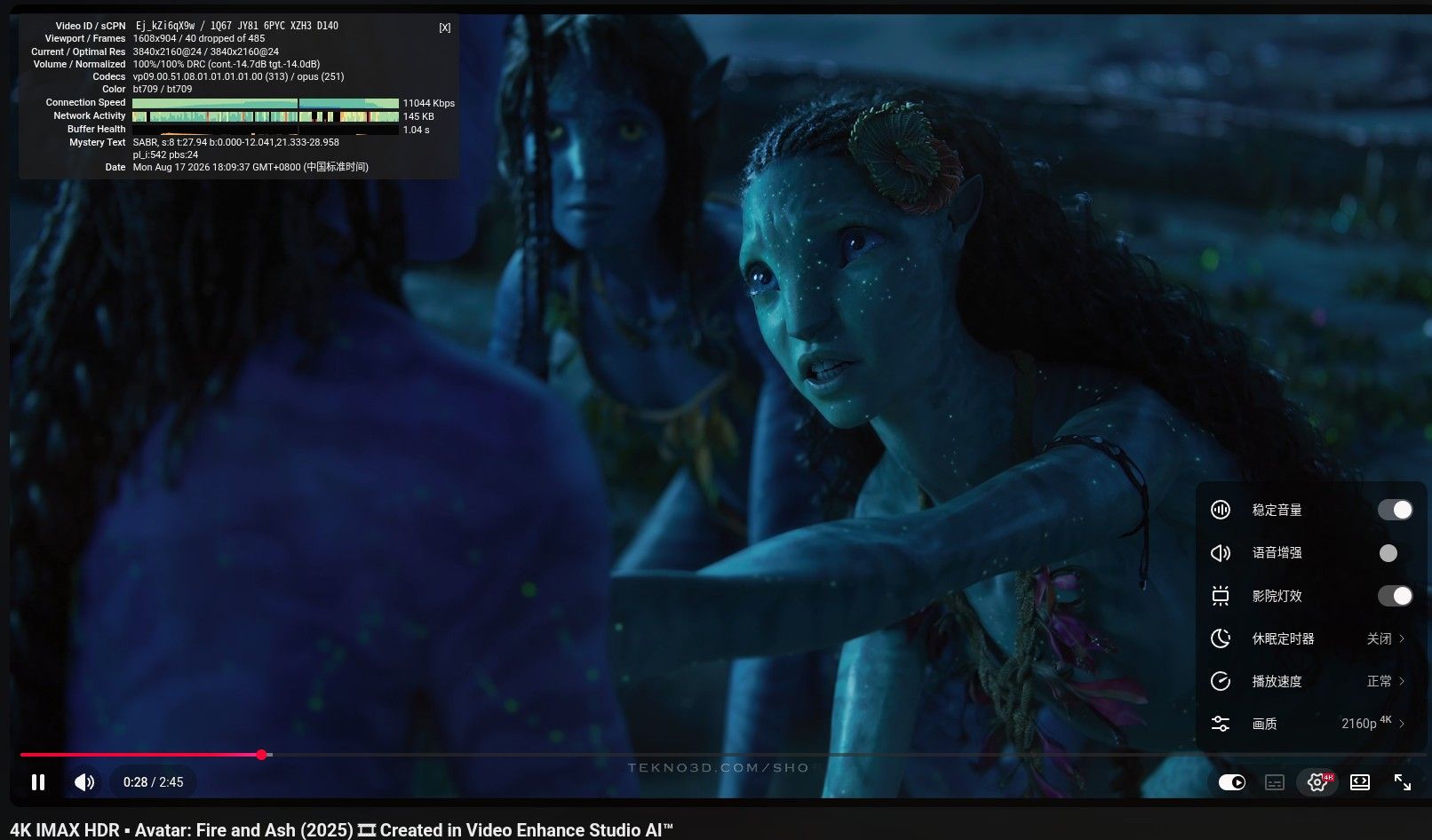This screenshot has height=840, width=1432.
Task: Click the 播放速度 gauge icon
Action: (1221, 681)
